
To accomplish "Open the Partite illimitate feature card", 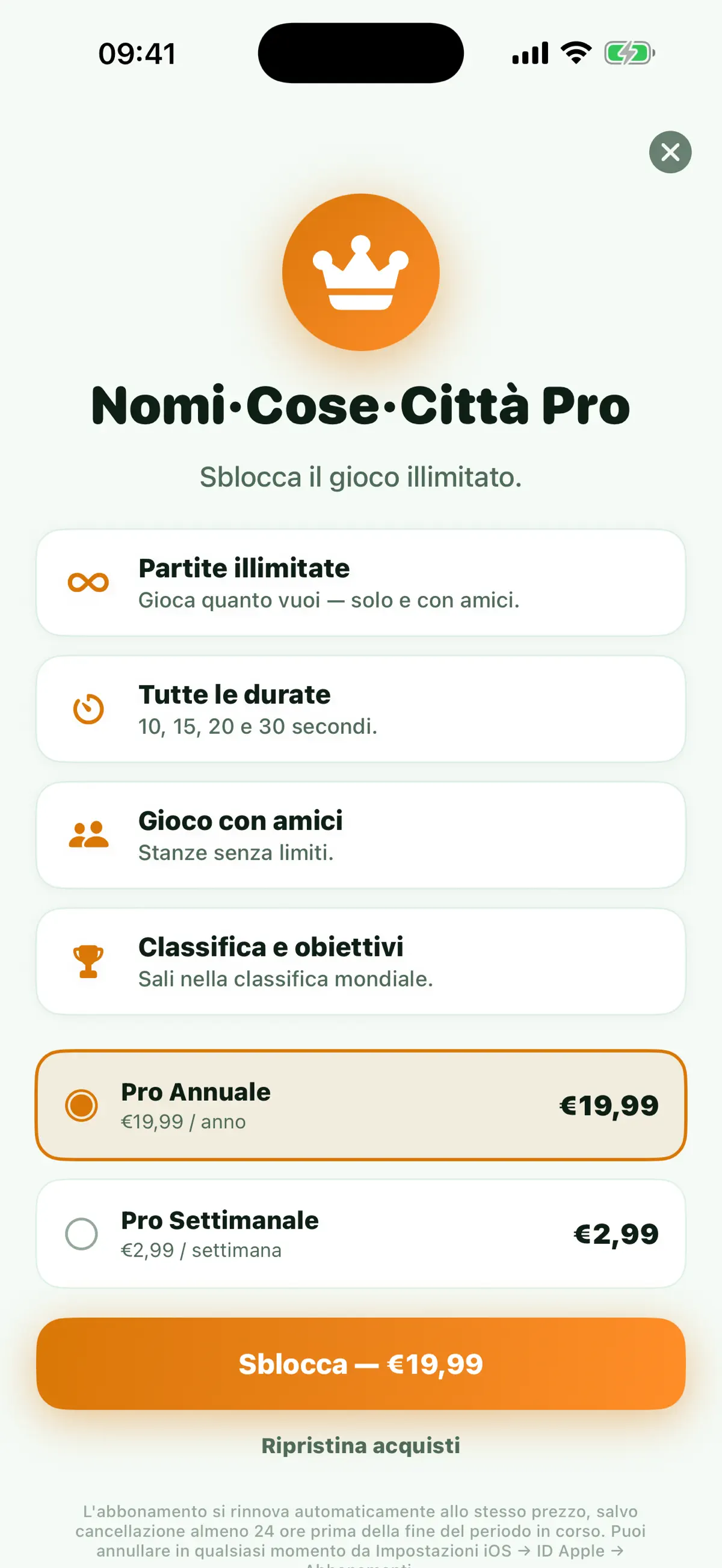I will [361, 583].
